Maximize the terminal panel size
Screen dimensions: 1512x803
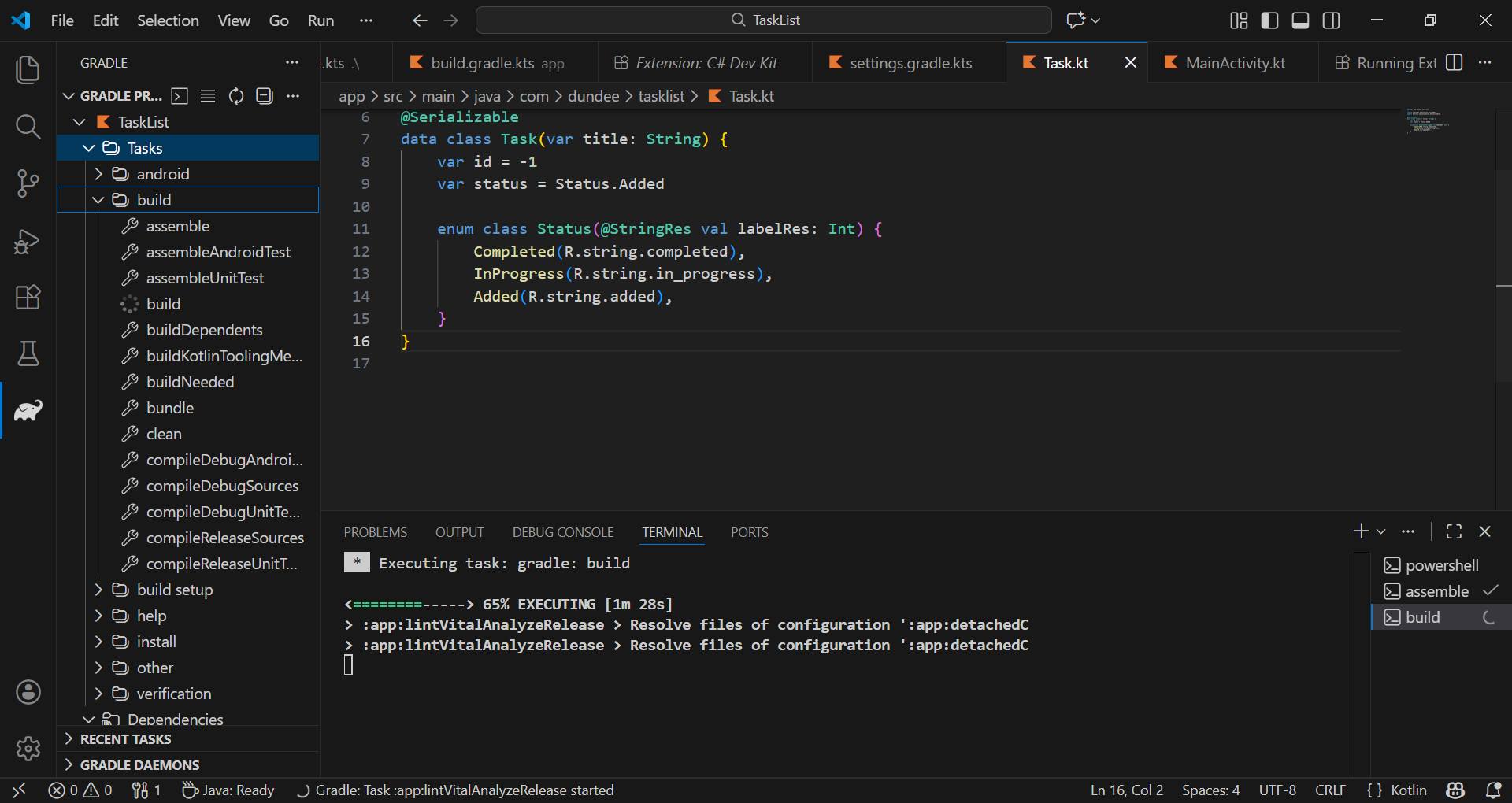click(1455, 531)
